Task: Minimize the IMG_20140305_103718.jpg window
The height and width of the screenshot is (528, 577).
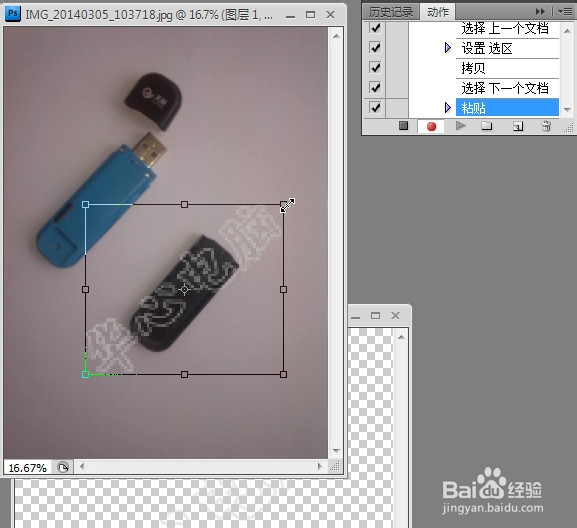Action: pos(290,15)
